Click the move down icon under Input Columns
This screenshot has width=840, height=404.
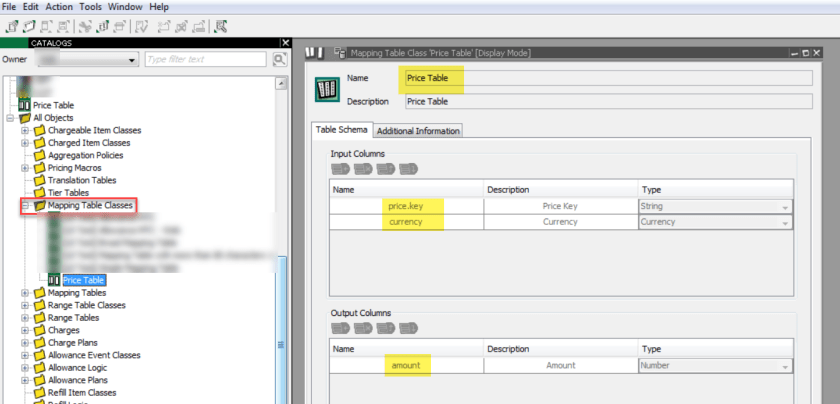tap(408, 169)
